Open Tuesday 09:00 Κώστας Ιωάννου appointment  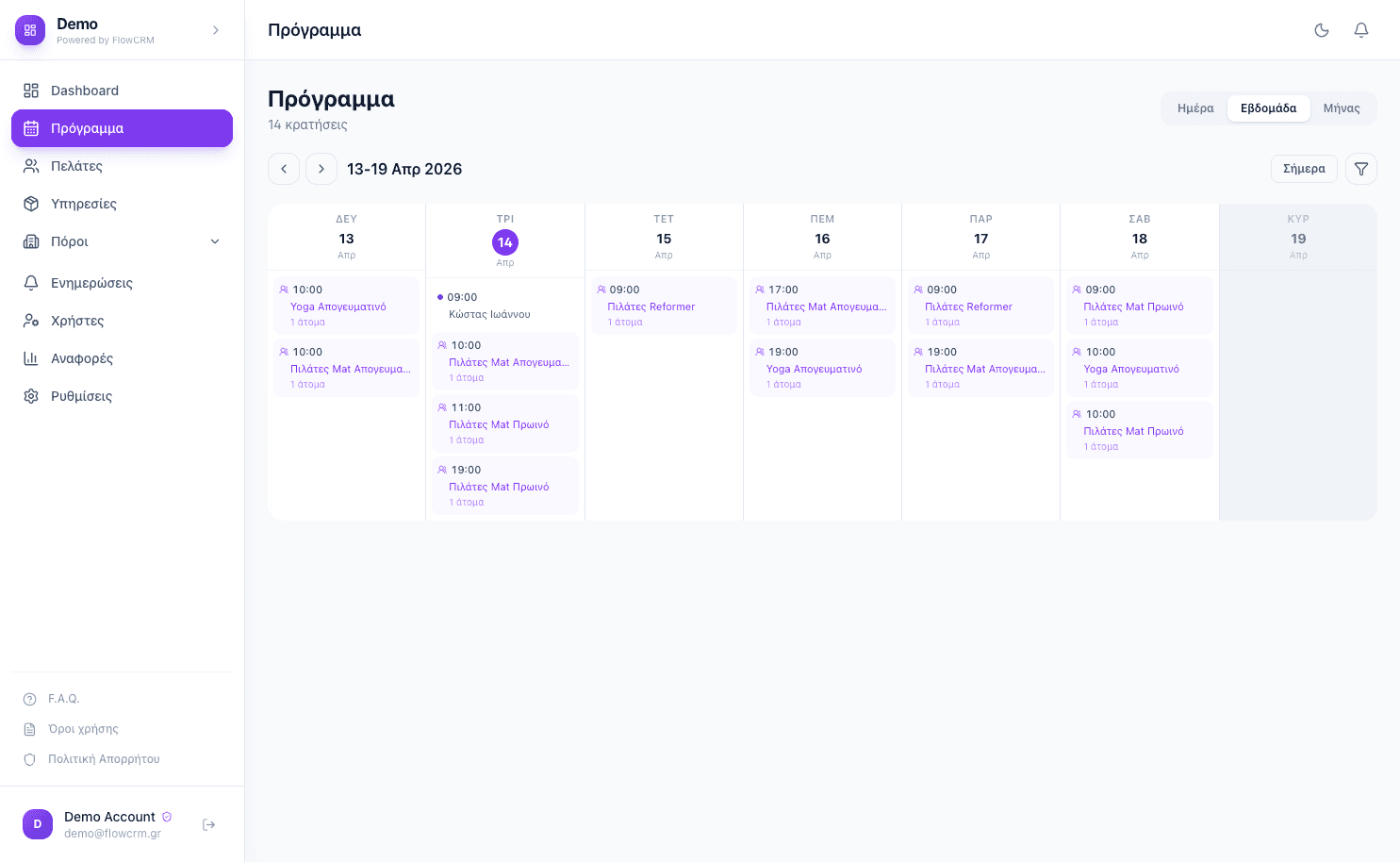tap(505, 306)
